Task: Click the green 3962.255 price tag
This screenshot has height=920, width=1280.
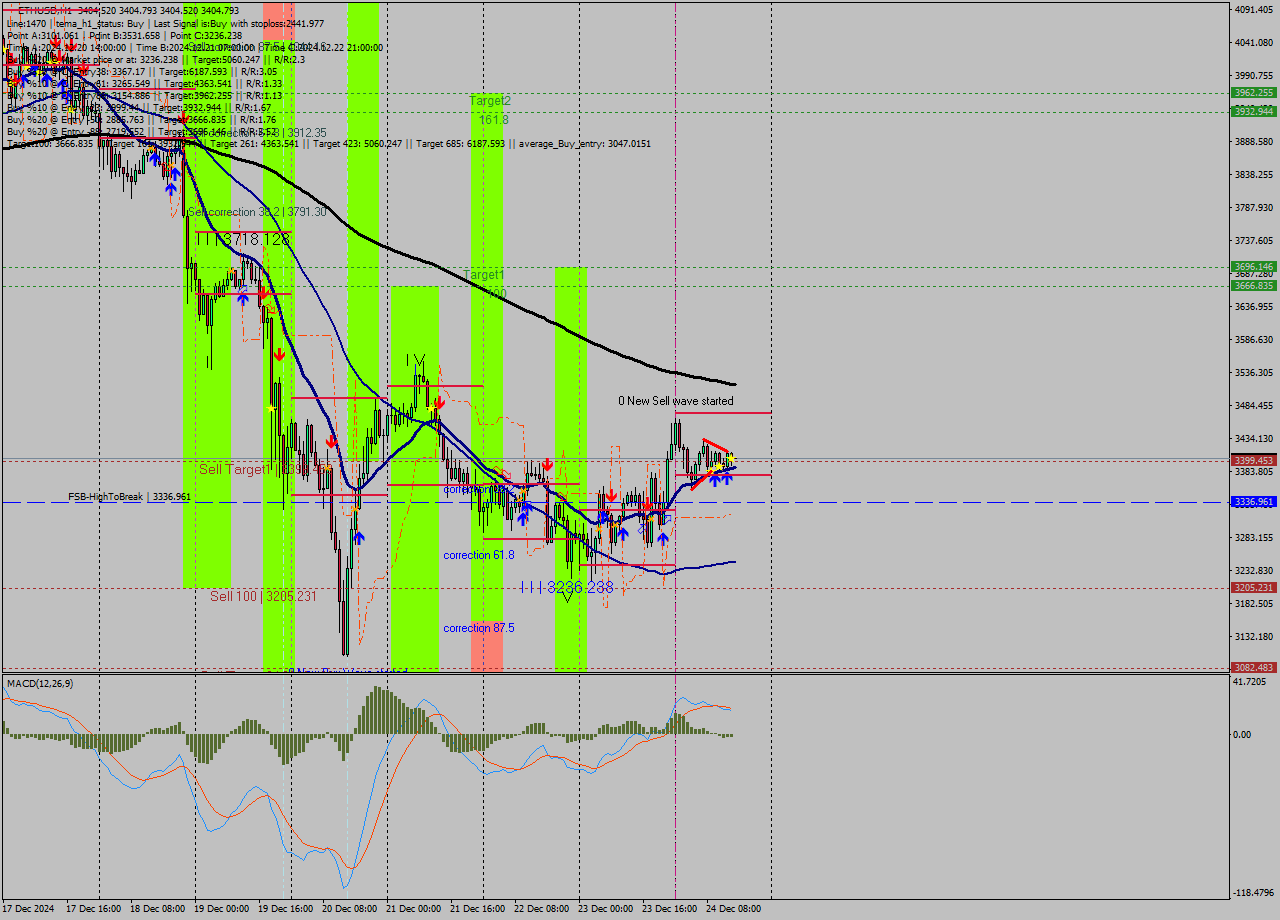Action: click(x=1253, y=92)
